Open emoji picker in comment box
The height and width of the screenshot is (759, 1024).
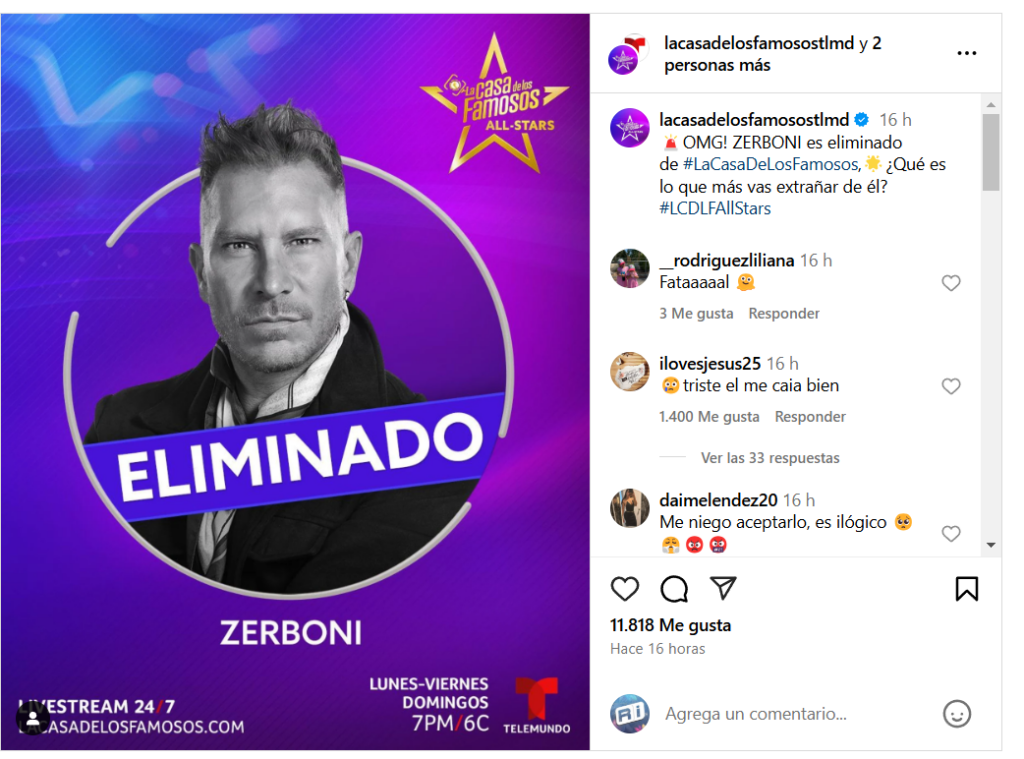tap(957, 713)
